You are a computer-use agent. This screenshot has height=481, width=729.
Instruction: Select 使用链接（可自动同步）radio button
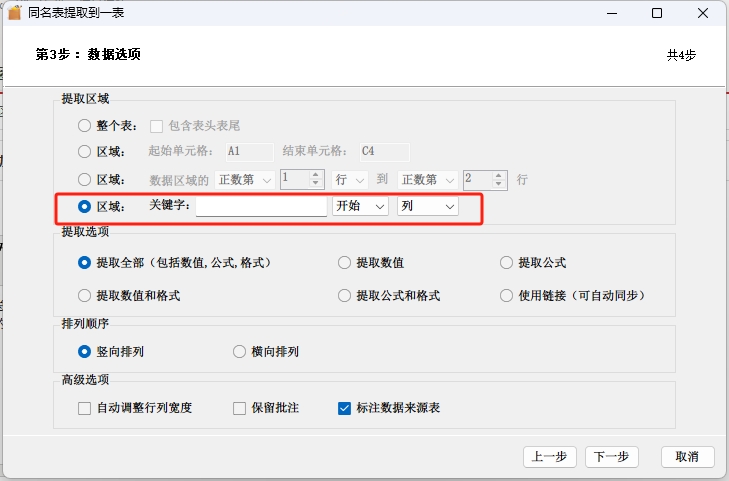click(x=506, y=296)
